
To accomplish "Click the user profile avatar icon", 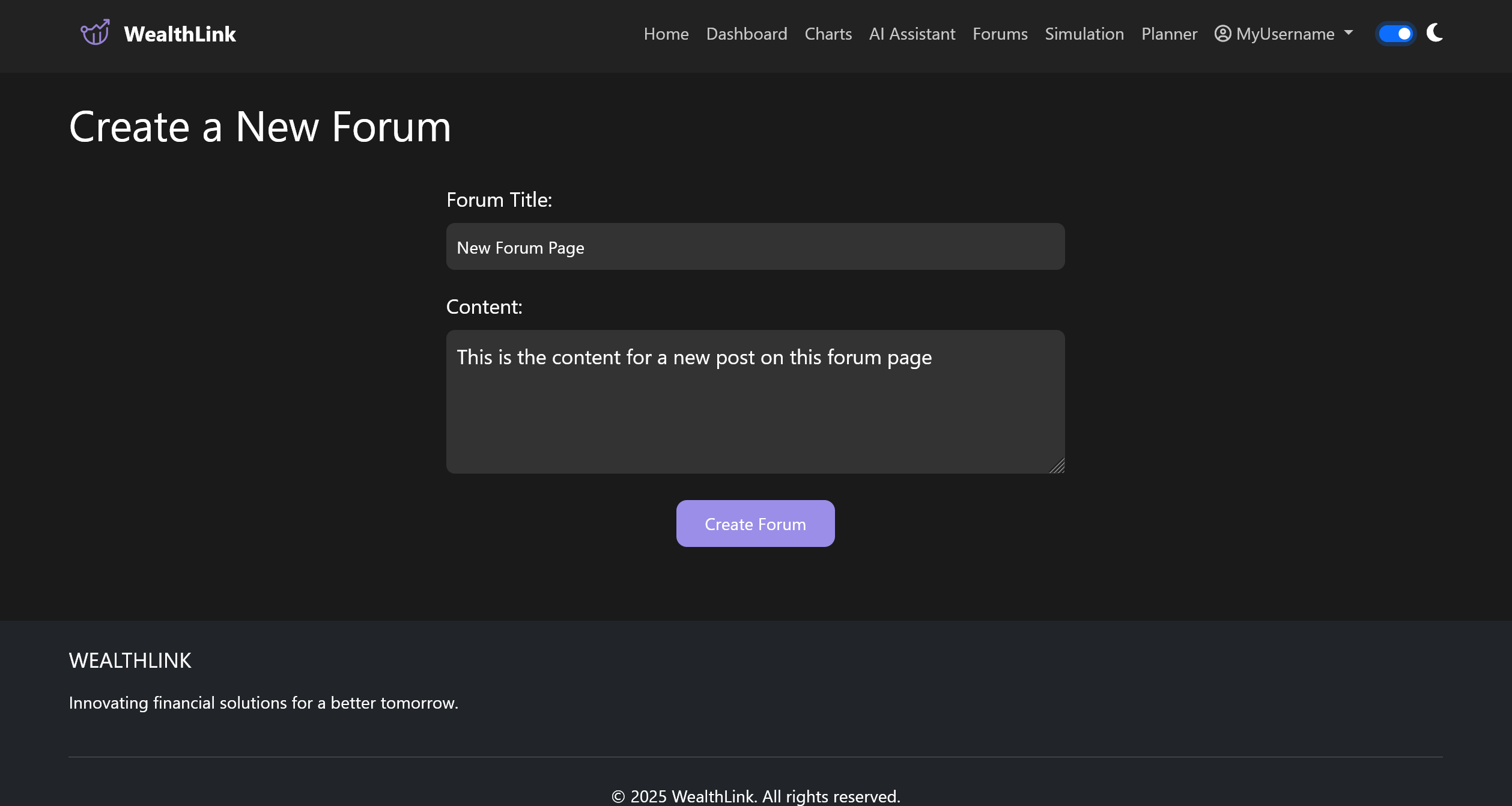I will pyautogui.click(x=1222, y=34).
